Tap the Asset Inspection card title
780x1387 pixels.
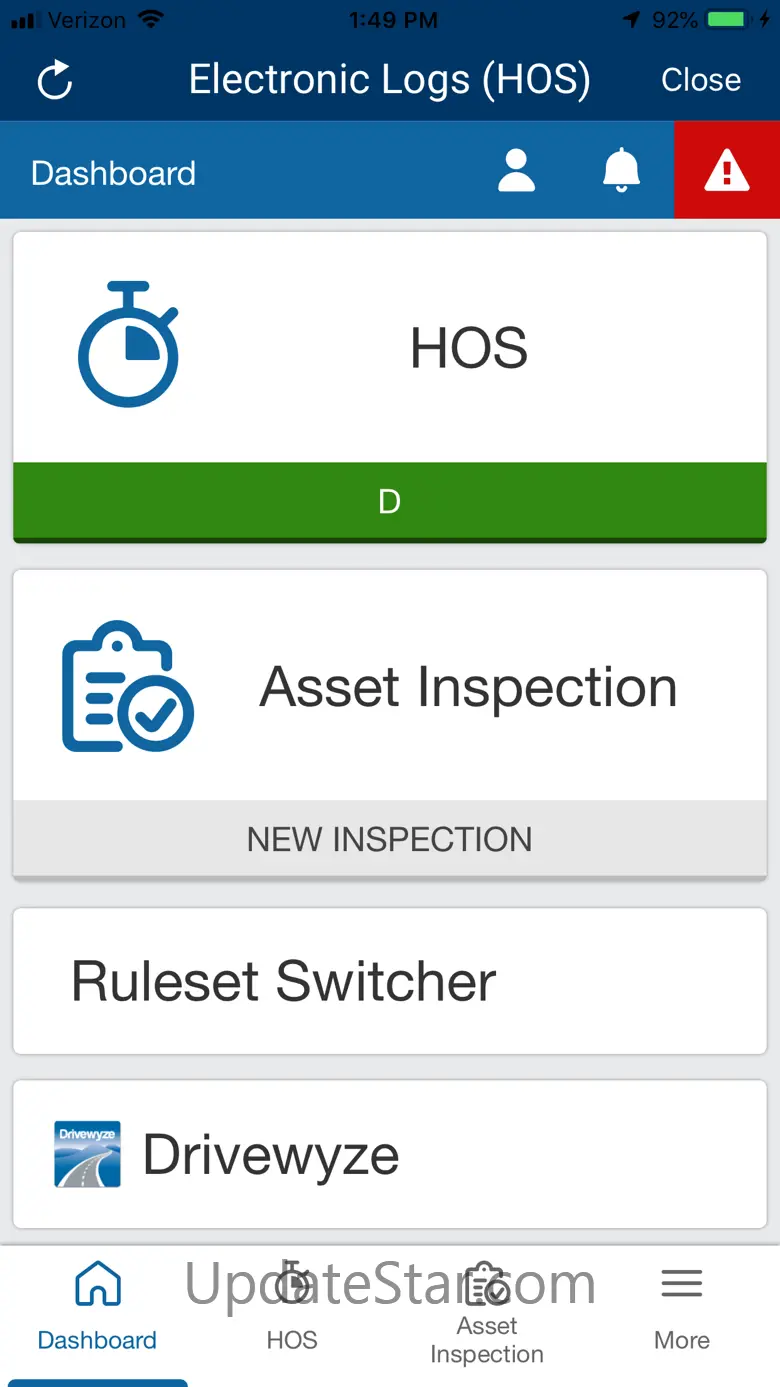coord(469,687)
